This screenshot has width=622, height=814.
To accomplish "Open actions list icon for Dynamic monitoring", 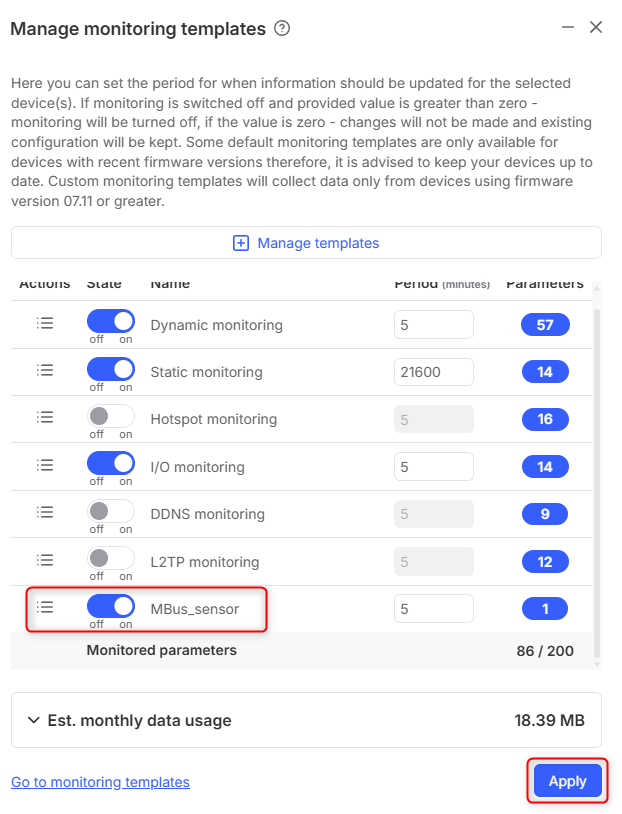I will (x=44, y=324).
